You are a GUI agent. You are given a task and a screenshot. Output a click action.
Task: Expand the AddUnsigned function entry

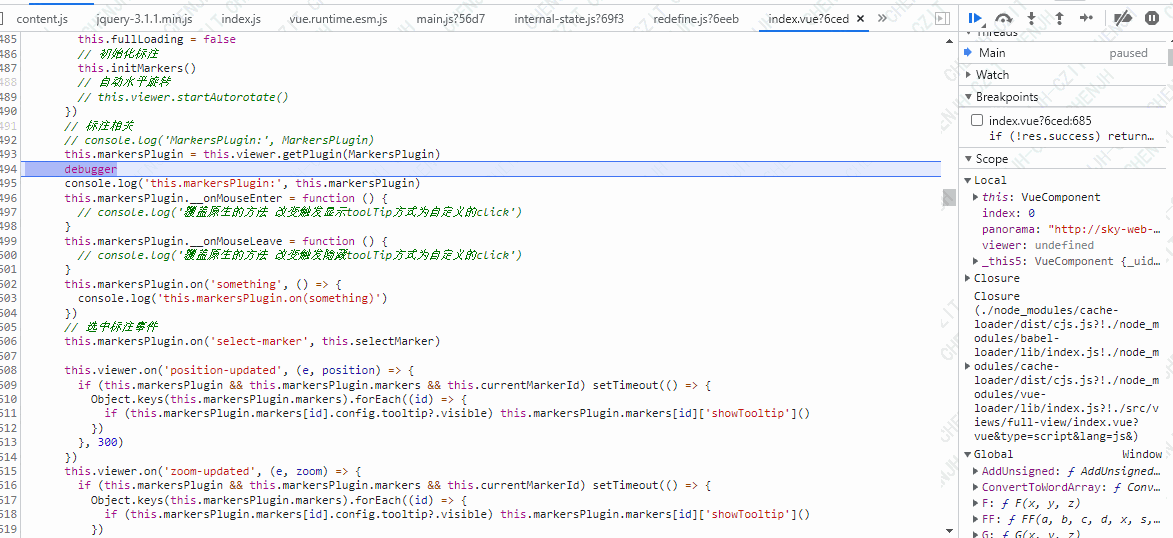point(976,471)
